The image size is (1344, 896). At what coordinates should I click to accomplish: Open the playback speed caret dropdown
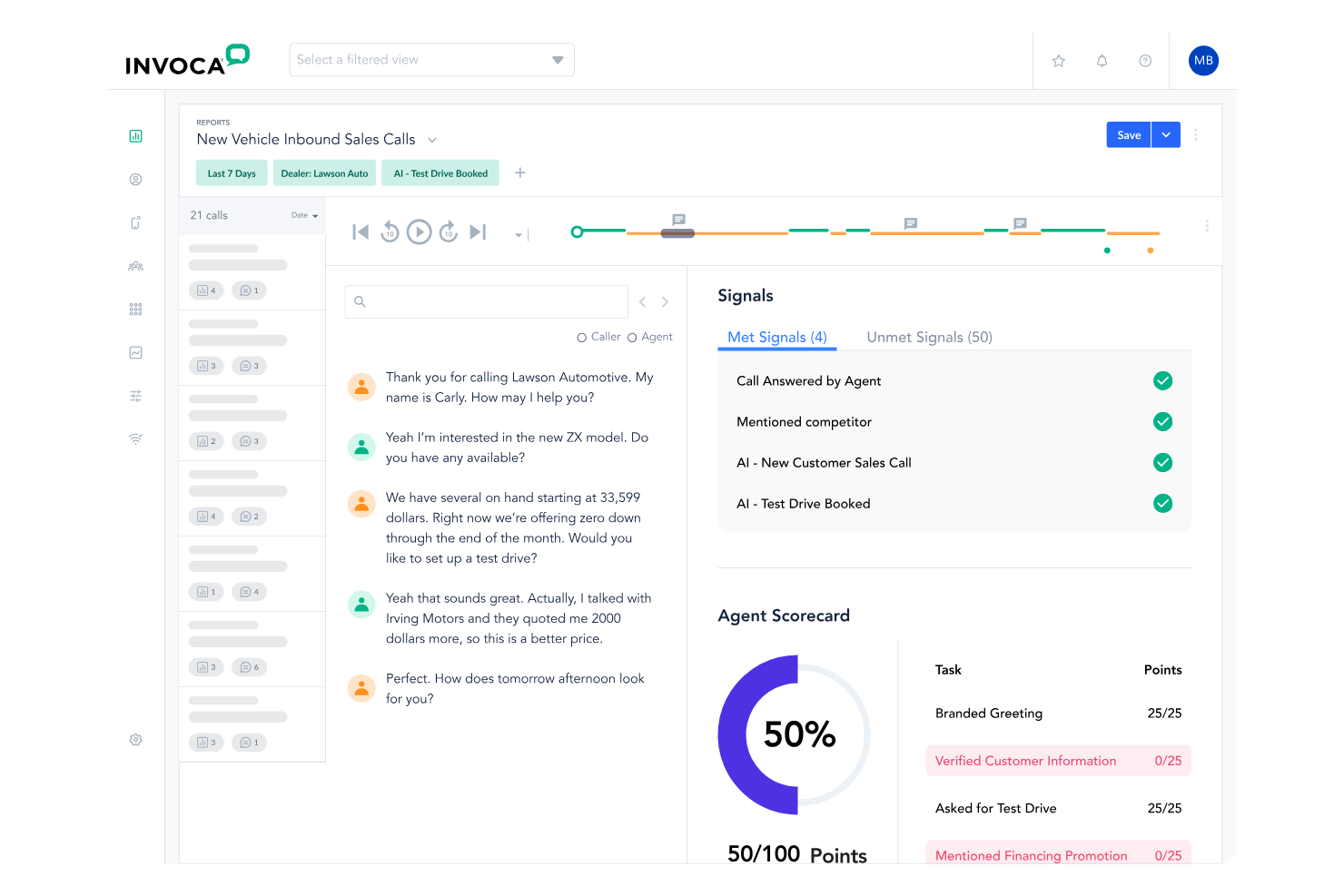coord(519,235)
